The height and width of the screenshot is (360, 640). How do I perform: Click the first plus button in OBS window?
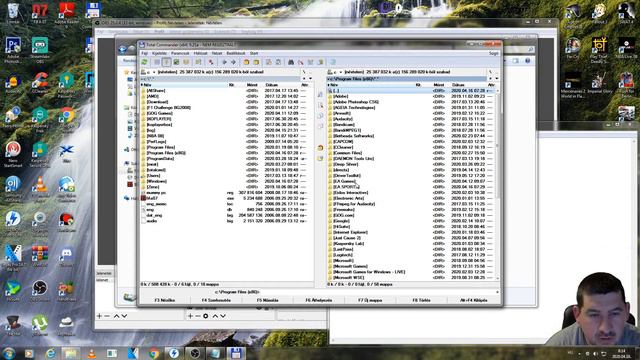[99, 316]
